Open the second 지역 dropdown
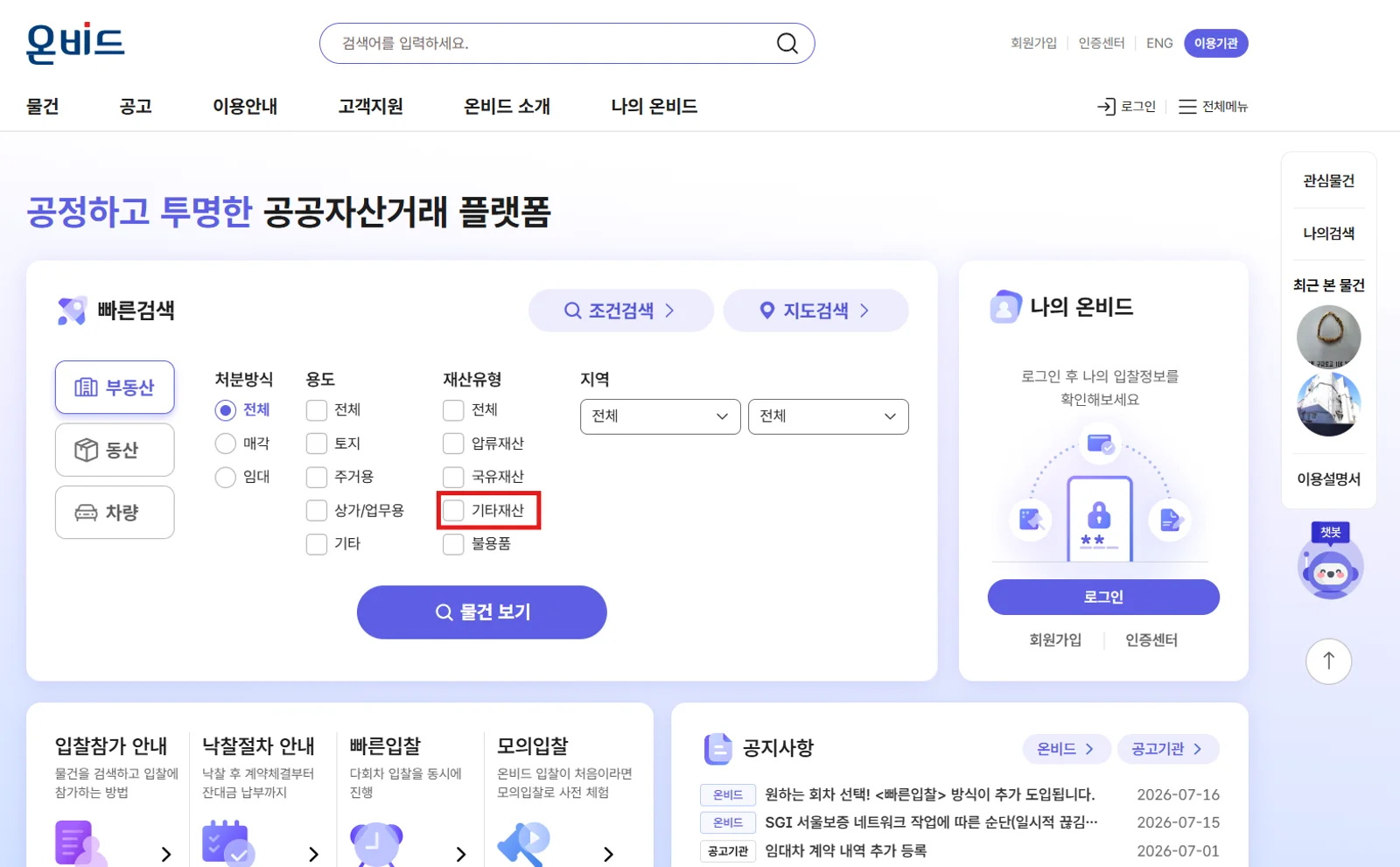This screenshot has width=1400, height=867. pyautogui.click(x=829, y=416)
